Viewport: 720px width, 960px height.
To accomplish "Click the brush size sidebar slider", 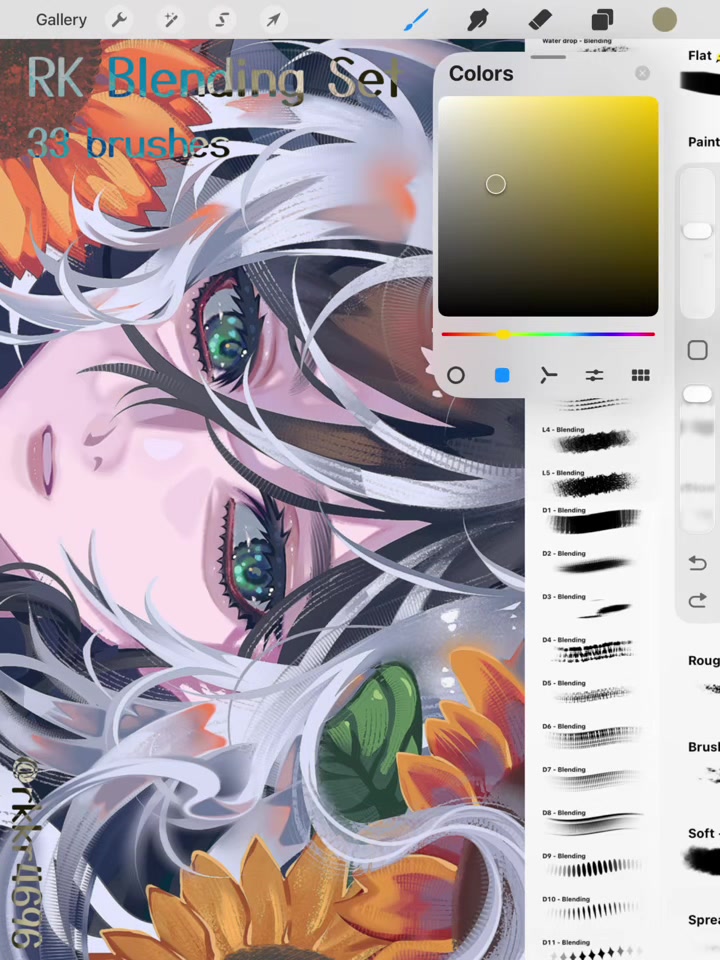I will [697, 242].
